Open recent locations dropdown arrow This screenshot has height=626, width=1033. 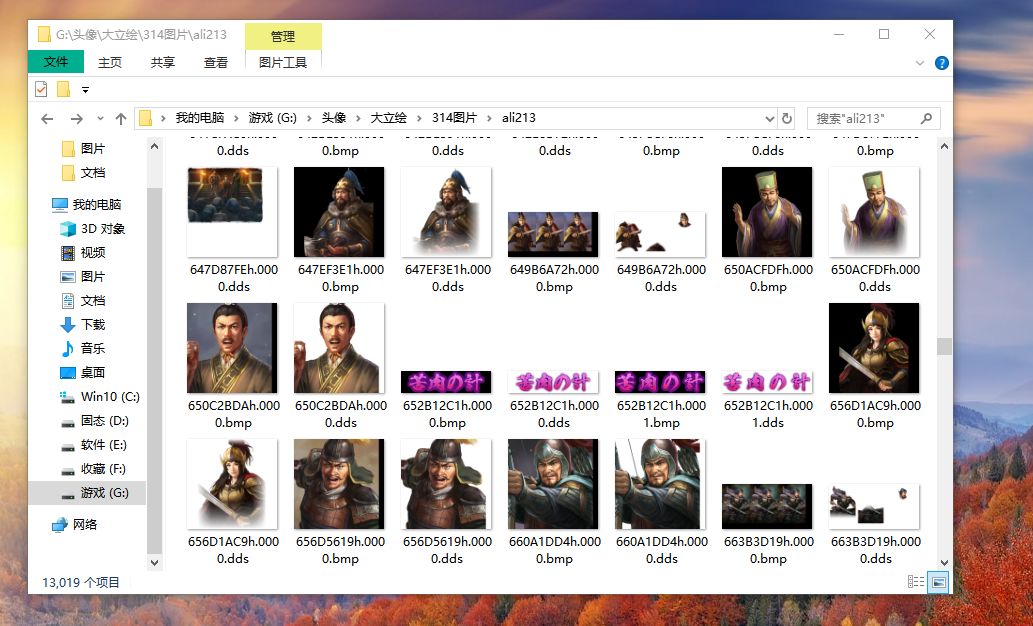(100, 119)
